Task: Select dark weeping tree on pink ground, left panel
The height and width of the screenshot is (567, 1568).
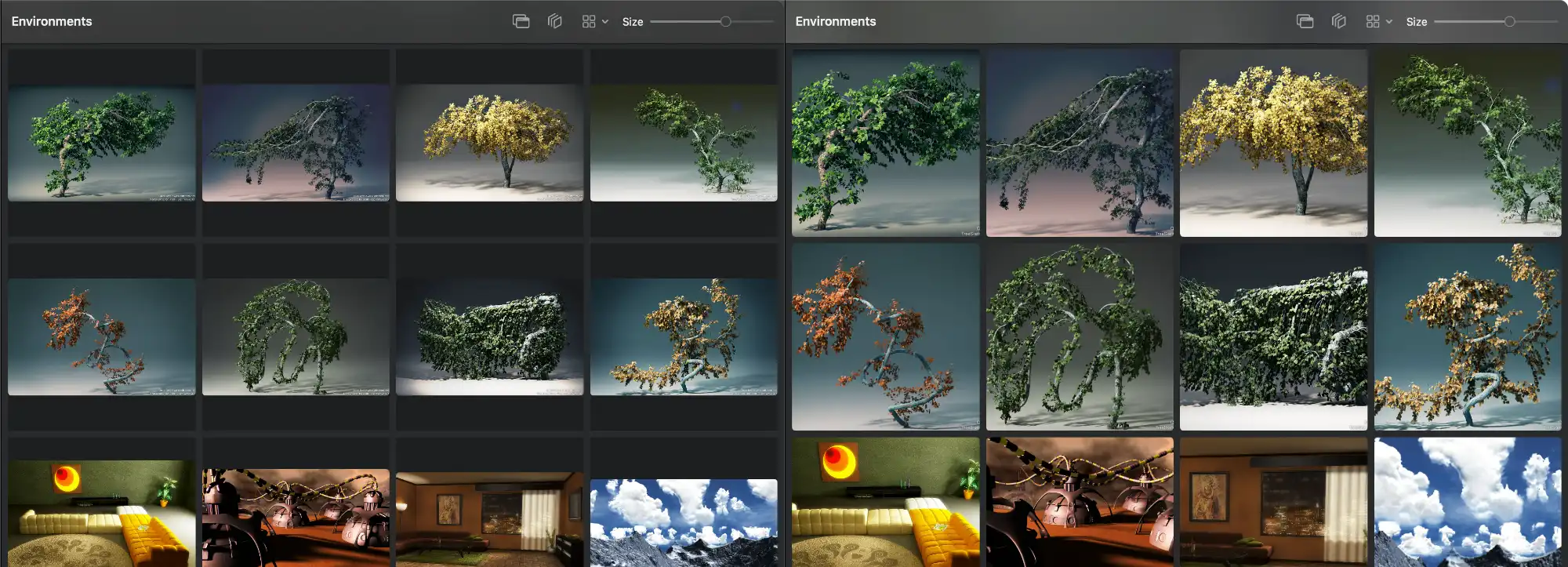Action: 296,143
